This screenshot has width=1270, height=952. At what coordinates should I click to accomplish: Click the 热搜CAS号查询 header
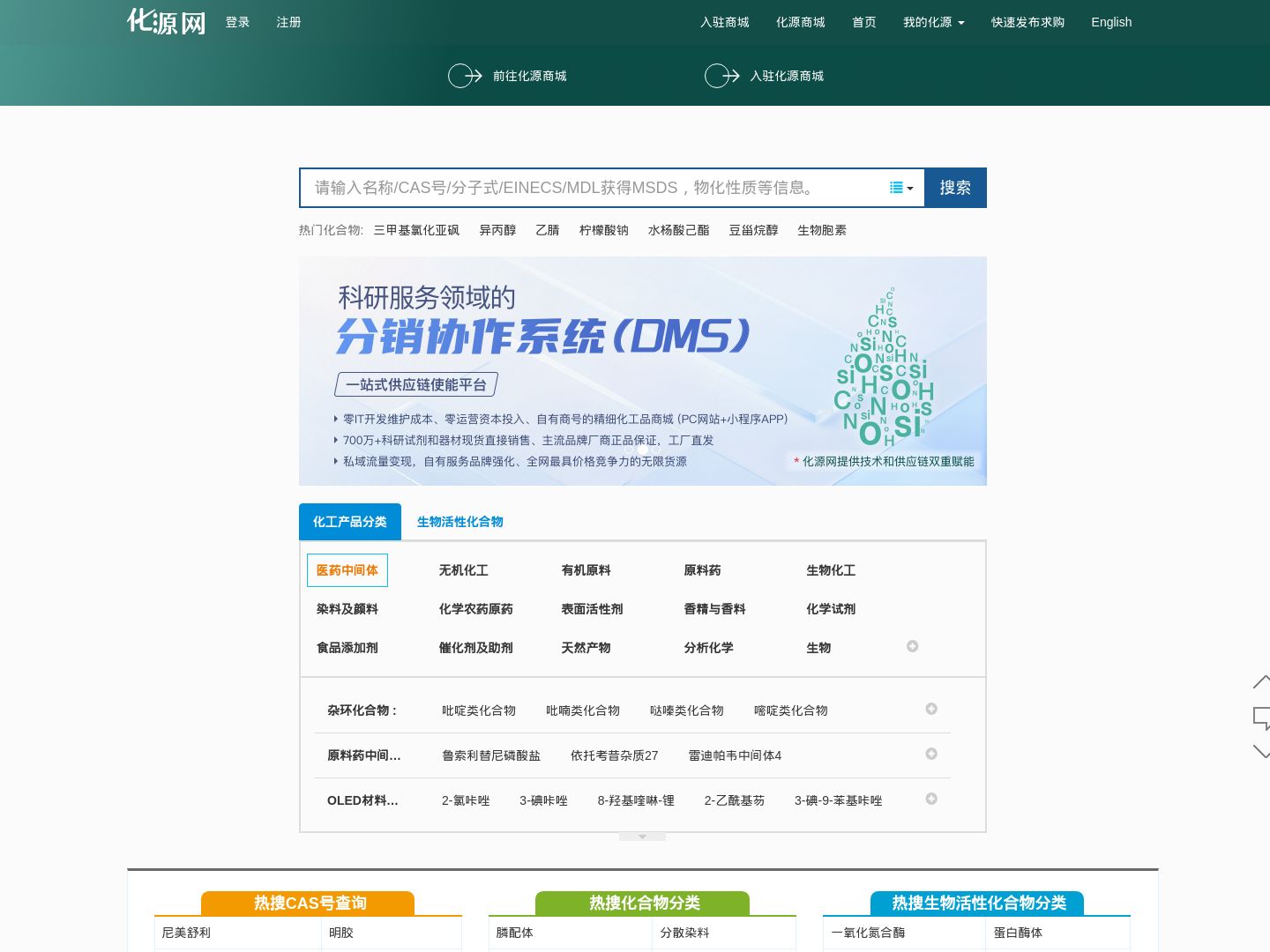[x=308, y=903]
